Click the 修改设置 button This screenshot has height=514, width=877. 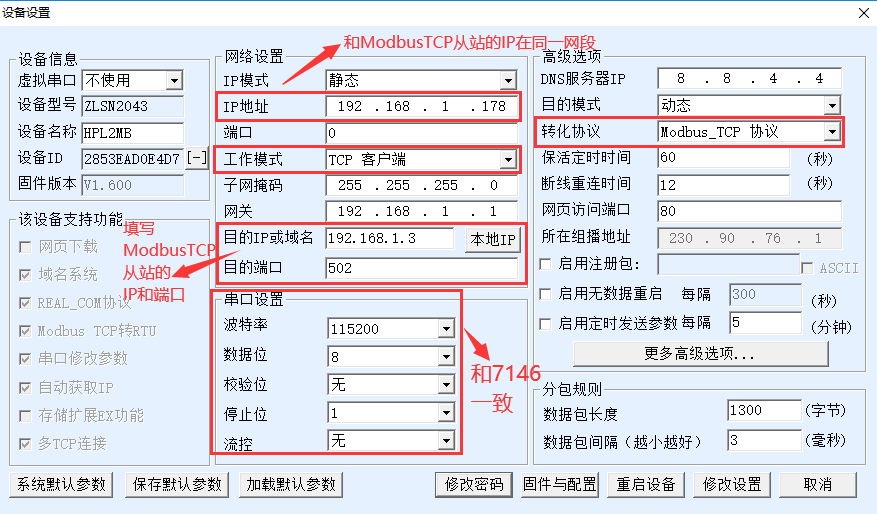[732, 484]
